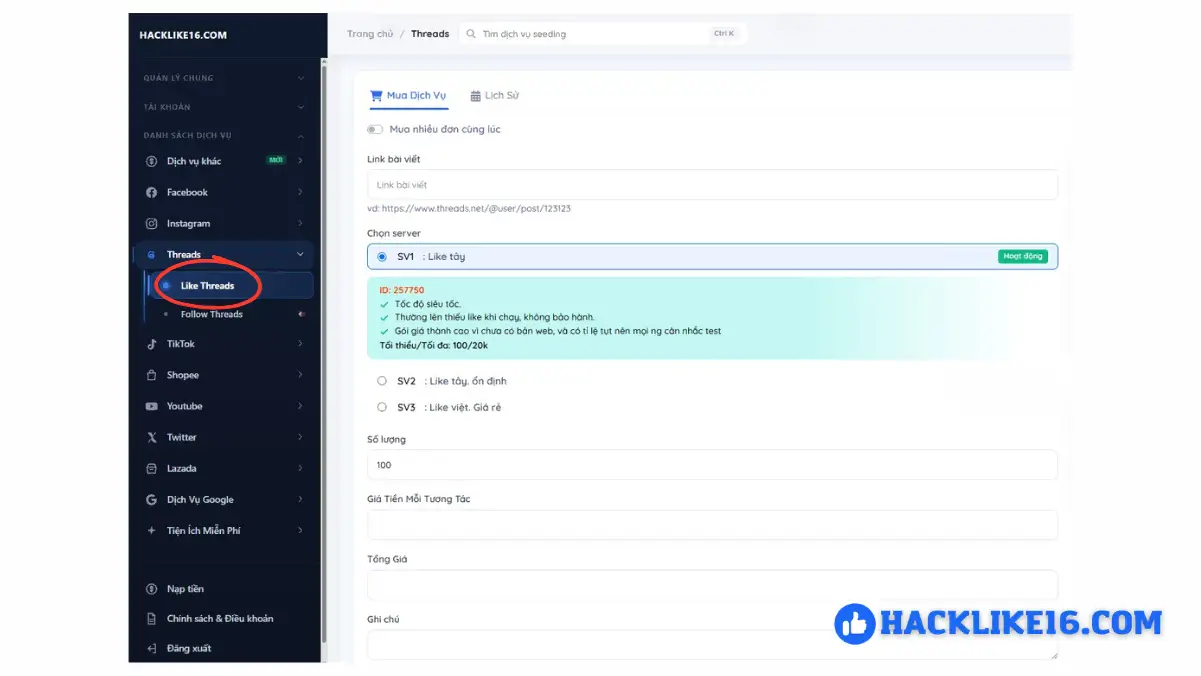Select the SV1 Like tây radio button
This screenshot has width=1201, height=676.
click(382, 256)
